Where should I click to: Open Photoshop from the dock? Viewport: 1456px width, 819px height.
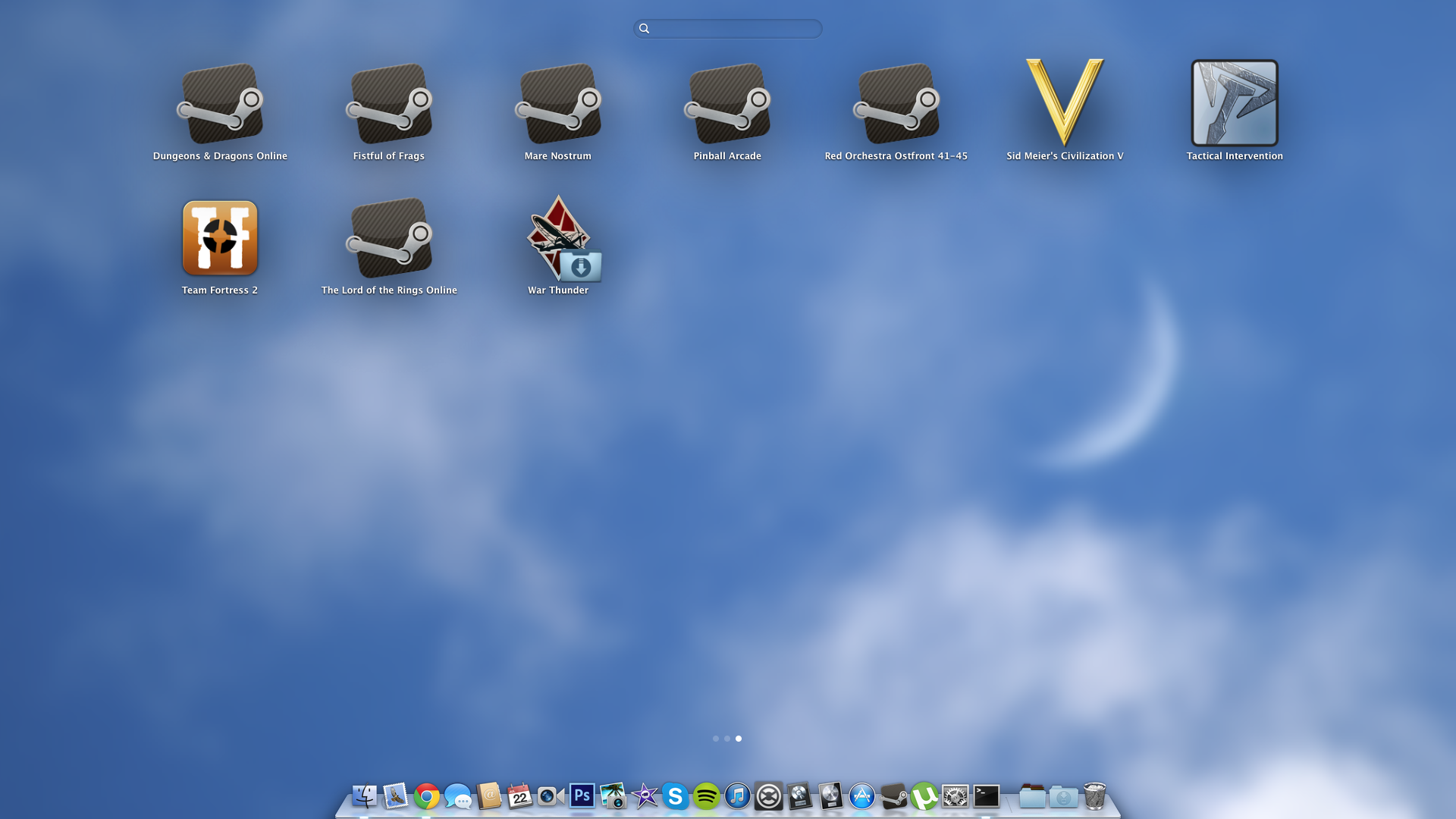point(582,796)
